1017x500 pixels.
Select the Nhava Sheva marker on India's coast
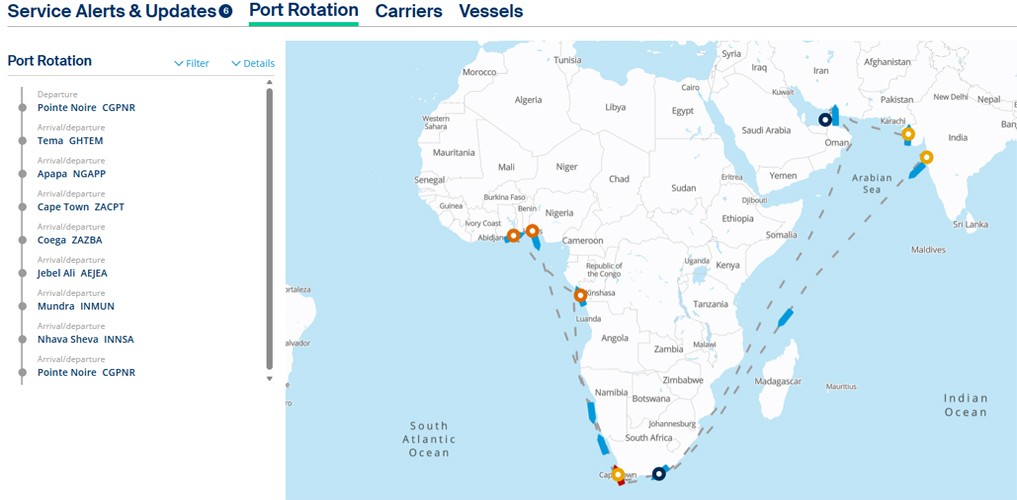[926, 158]
